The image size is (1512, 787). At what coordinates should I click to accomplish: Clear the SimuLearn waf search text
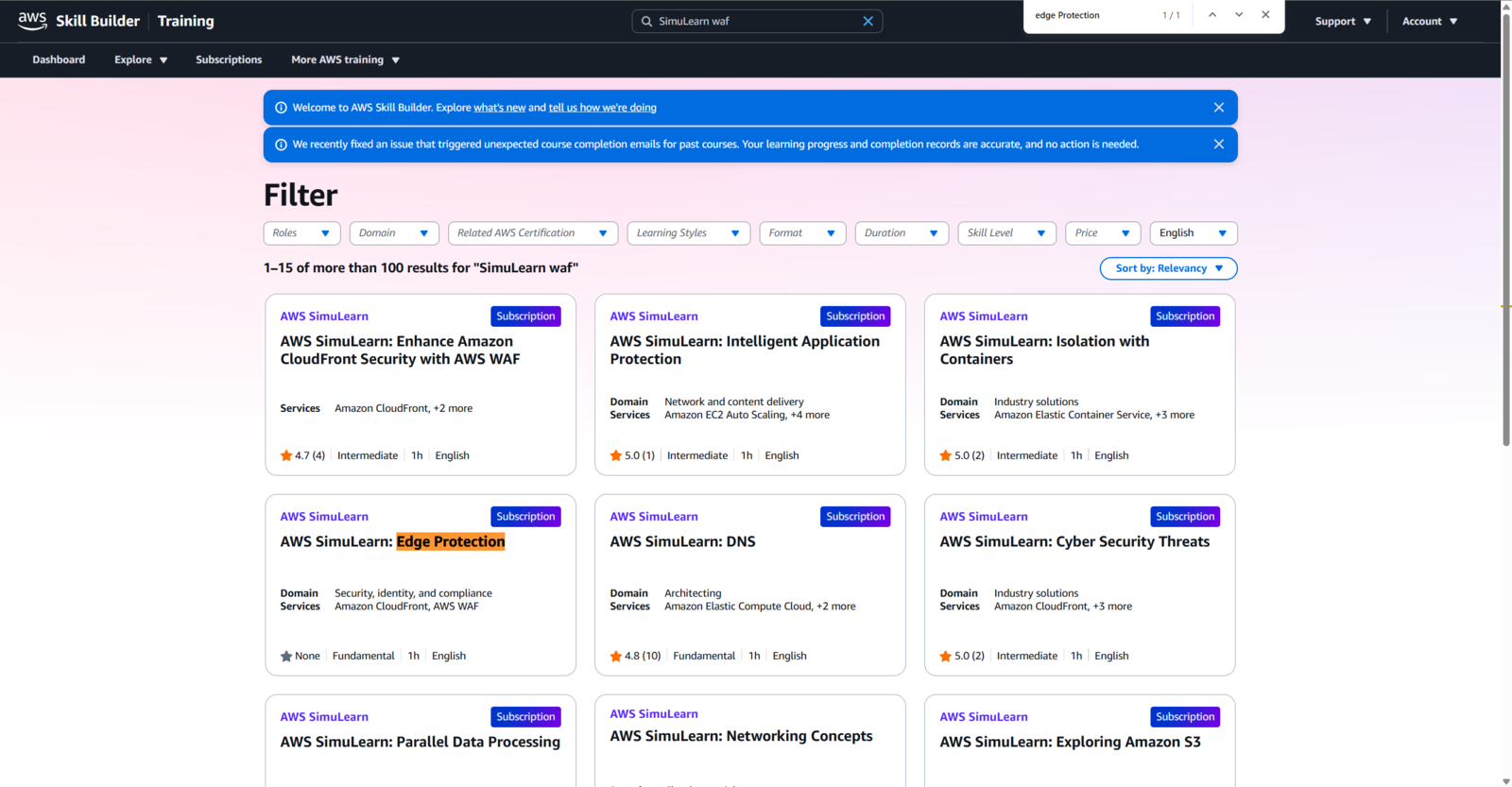click(868, 21)
